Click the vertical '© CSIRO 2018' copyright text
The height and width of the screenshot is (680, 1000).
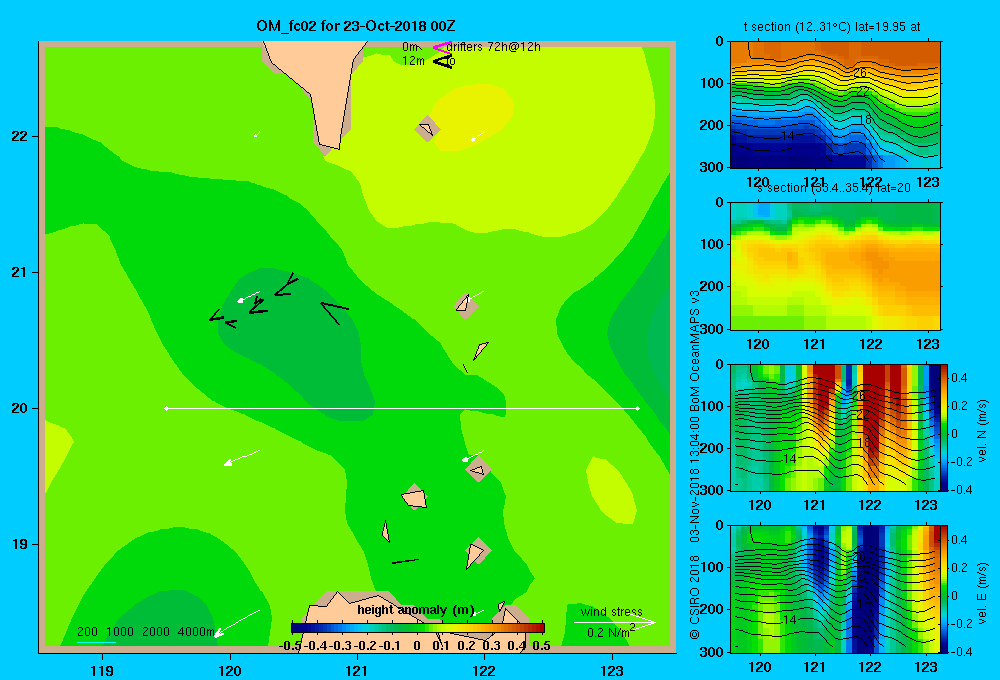694,596
